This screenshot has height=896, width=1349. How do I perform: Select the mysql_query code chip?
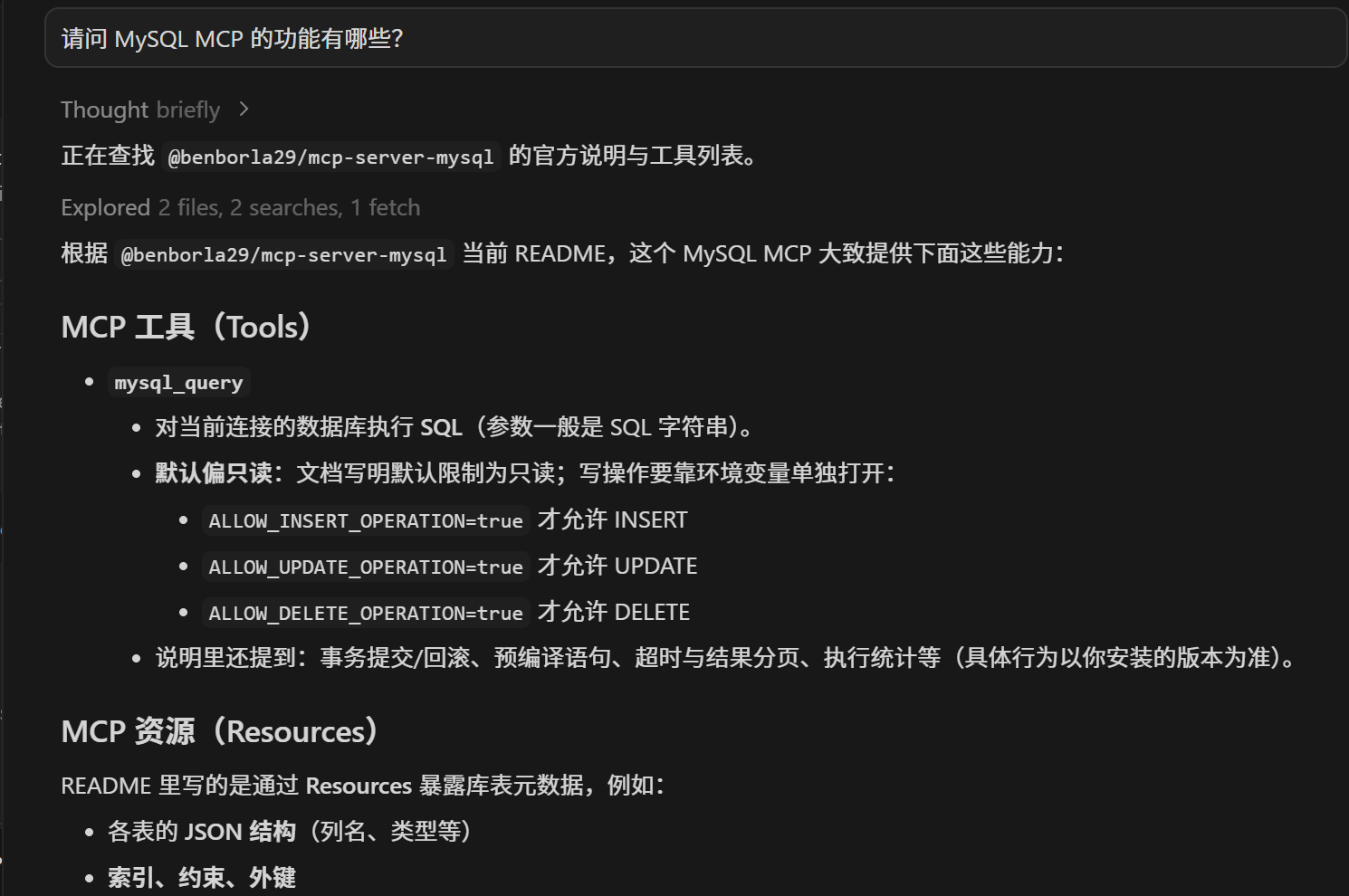178,383
